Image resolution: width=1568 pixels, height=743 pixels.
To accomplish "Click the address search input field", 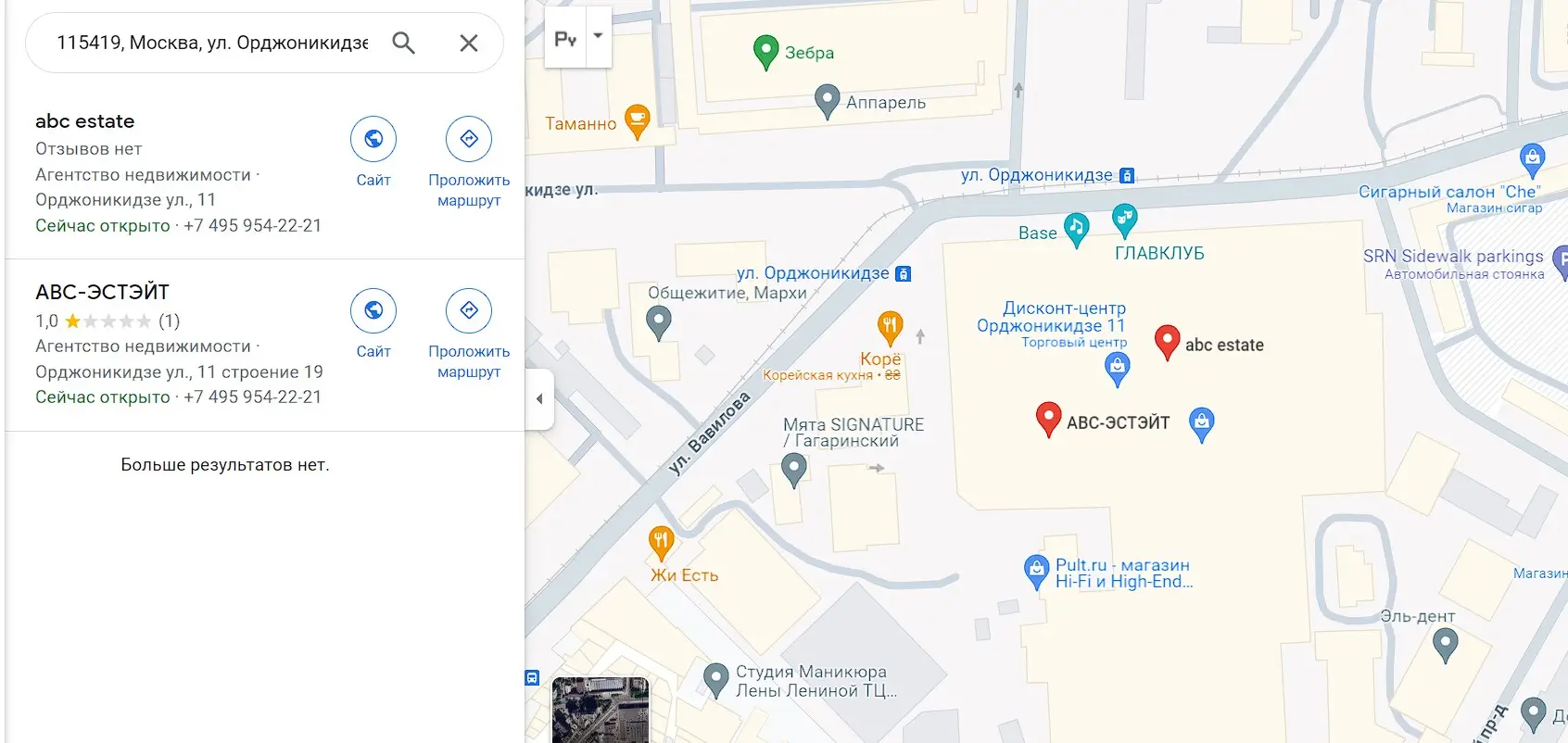I will click(x=212, y=43).
